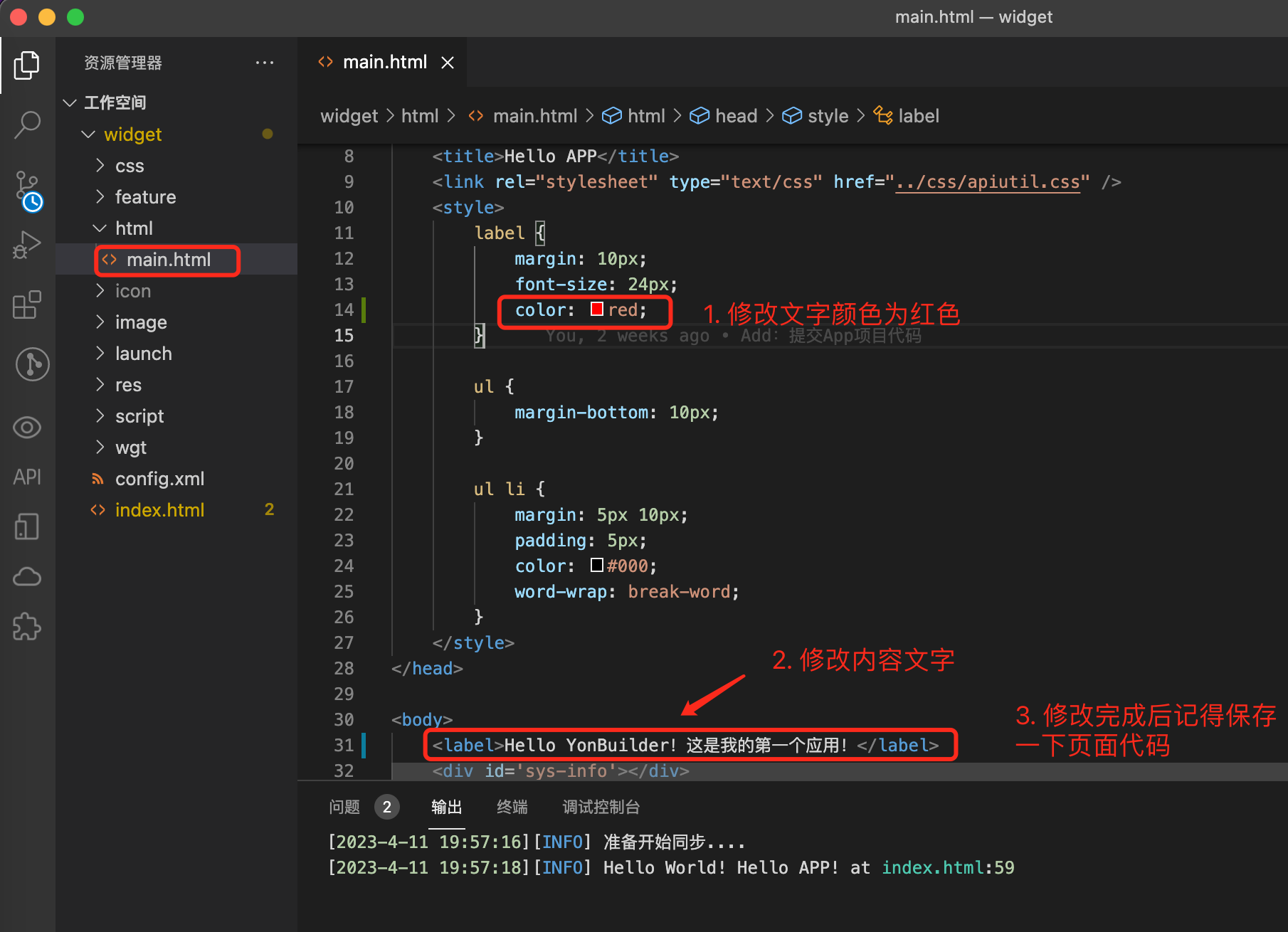Viewport: 1288px width, 932px height.
Task: Switch to the 终端 terminal tab
Action: (x=512, y=807)
